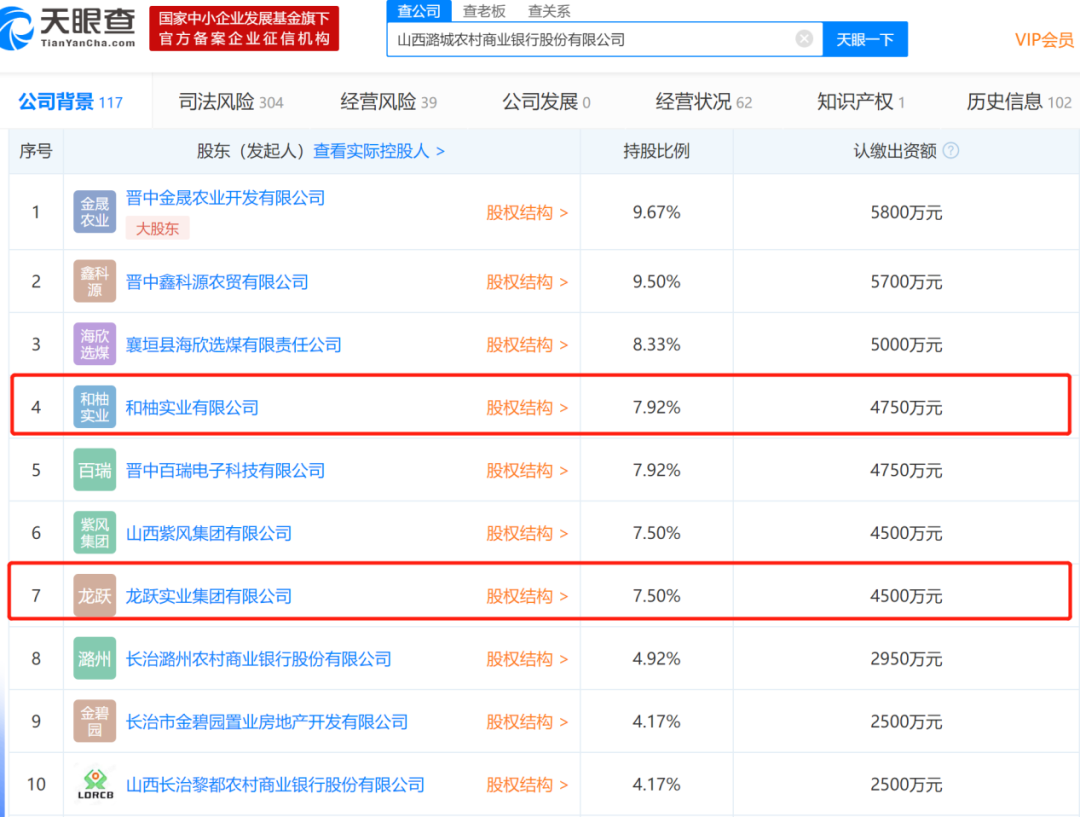Viewport: 1080px width, 817px height.
Task: Click the TianYanCha logo
Action: pos(68,28)
